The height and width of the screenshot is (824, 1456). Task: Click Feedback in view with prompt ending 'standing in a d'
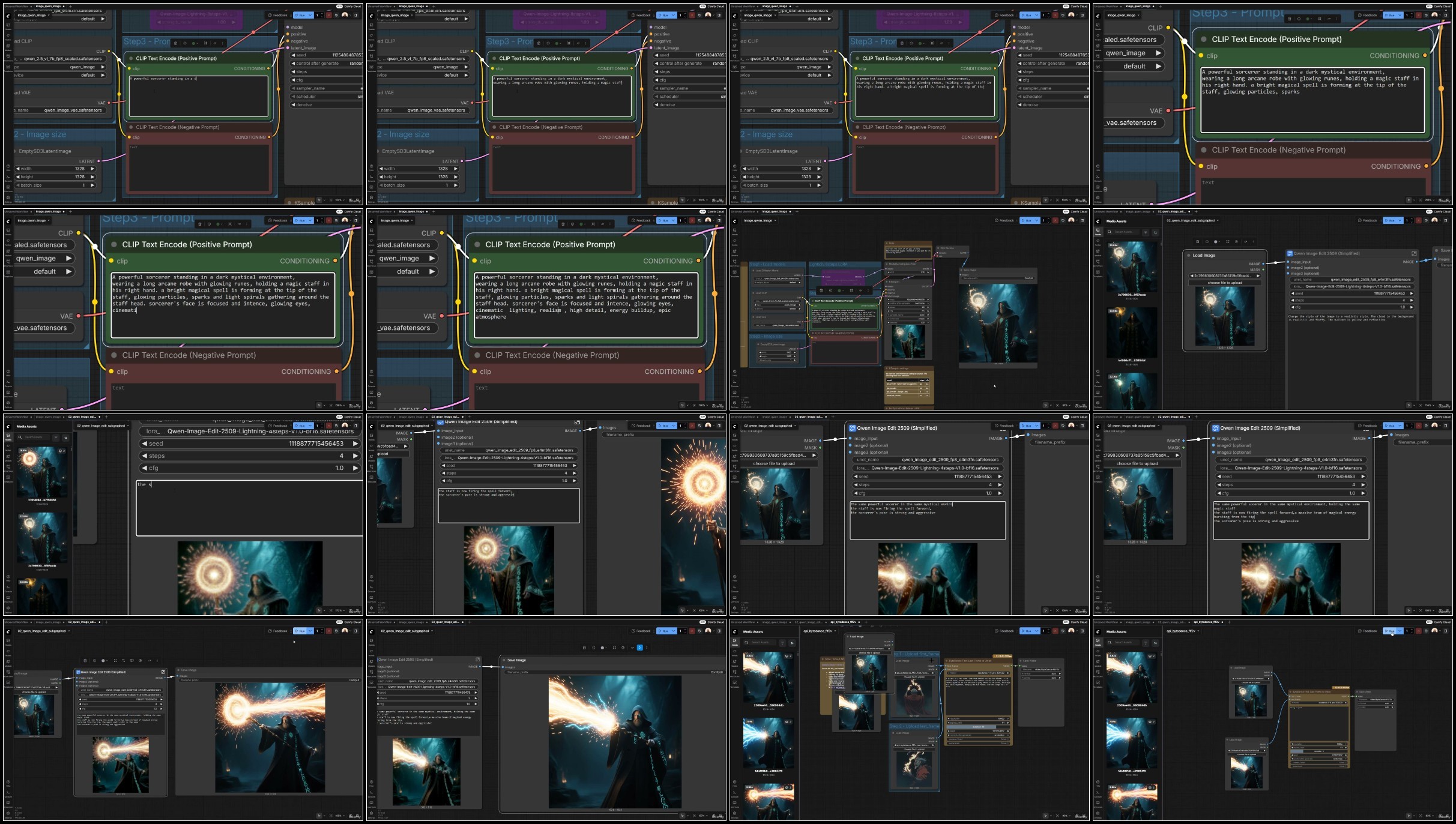point(278,15)
